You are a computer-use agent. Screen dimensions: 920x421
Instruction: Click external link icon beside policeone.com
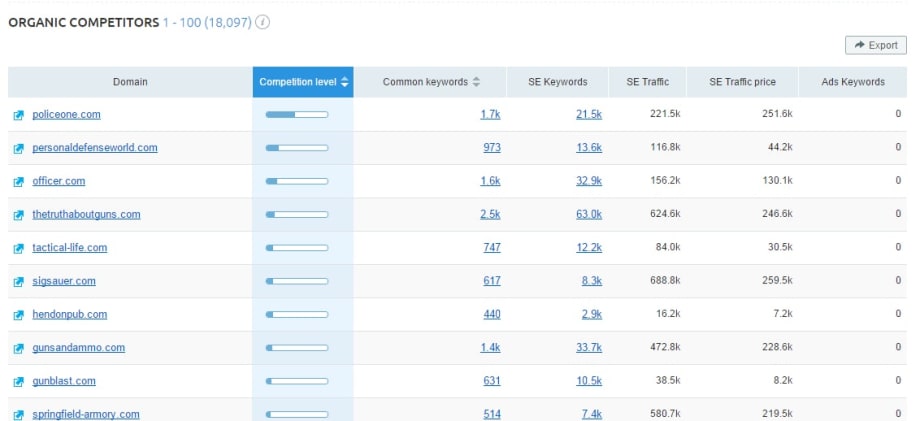pos(18,115)
